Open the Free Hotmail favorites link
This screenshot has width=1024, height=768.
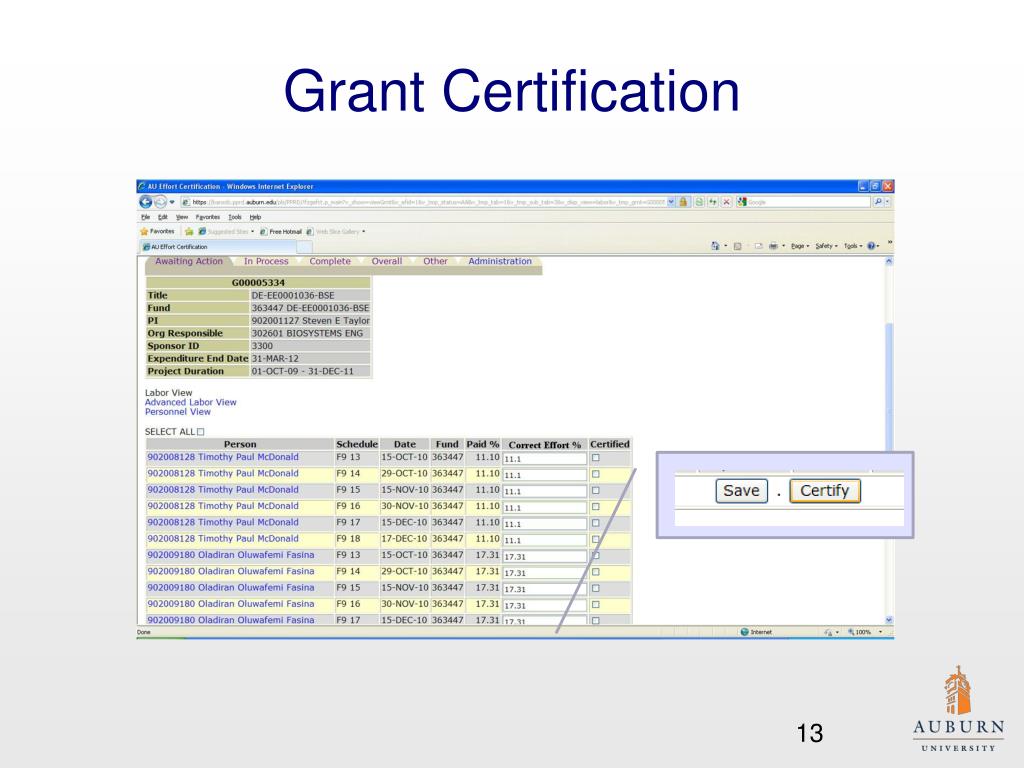pyautogui.click(x=281, y=231)
